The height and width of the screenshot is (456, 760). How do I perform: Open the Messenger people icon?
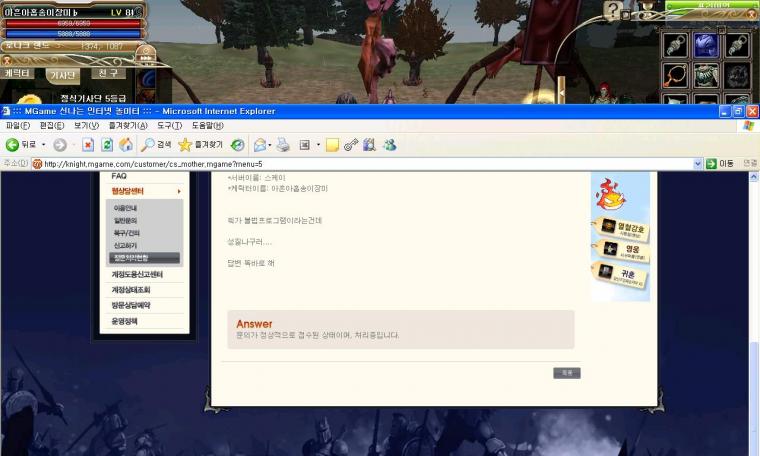[x=390, y=144]
